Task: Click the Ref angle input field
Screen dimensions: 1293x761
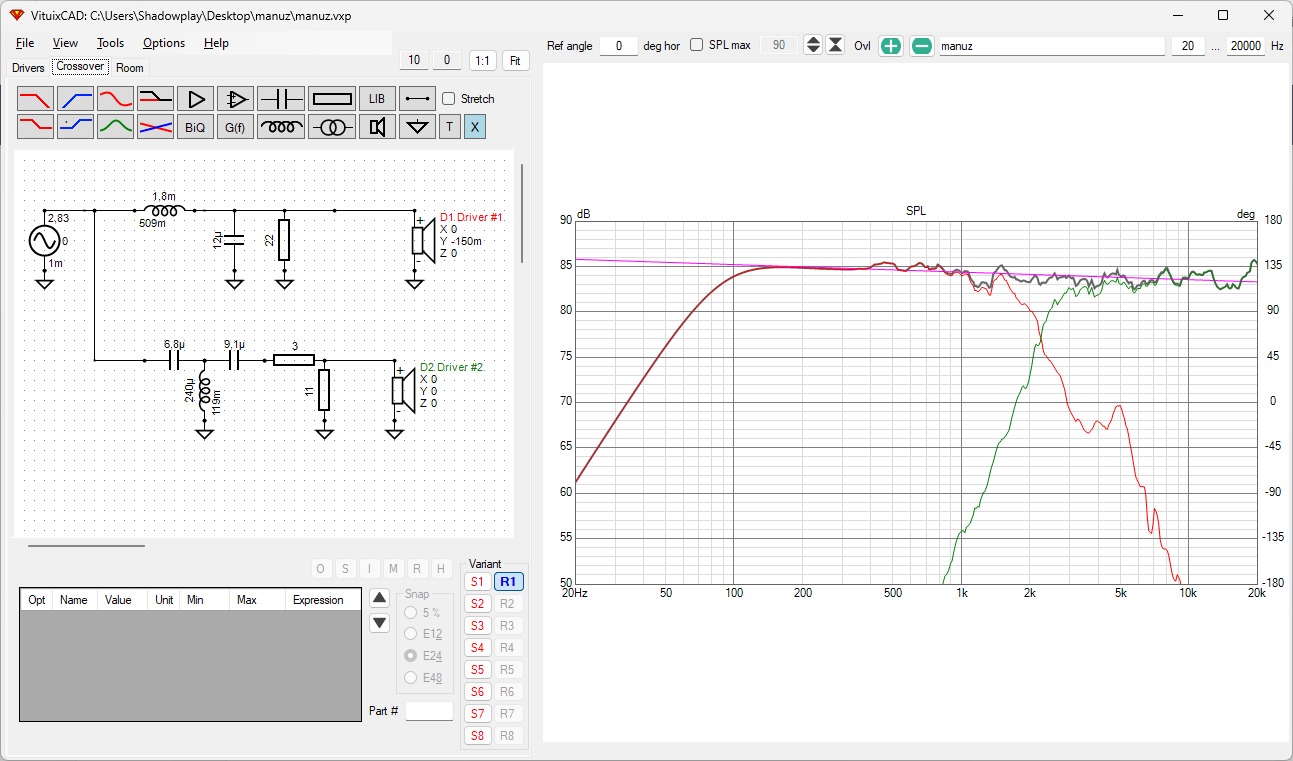Action: 619,46
